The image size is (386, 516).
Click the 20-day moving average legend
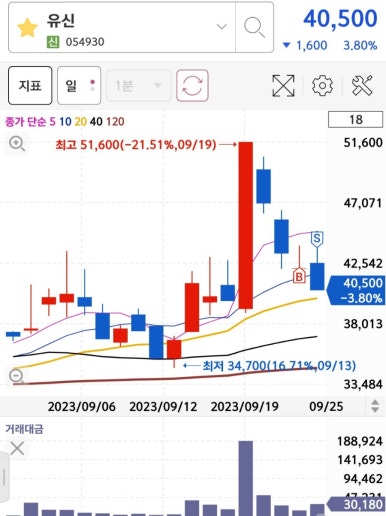[x=81, y=122]
